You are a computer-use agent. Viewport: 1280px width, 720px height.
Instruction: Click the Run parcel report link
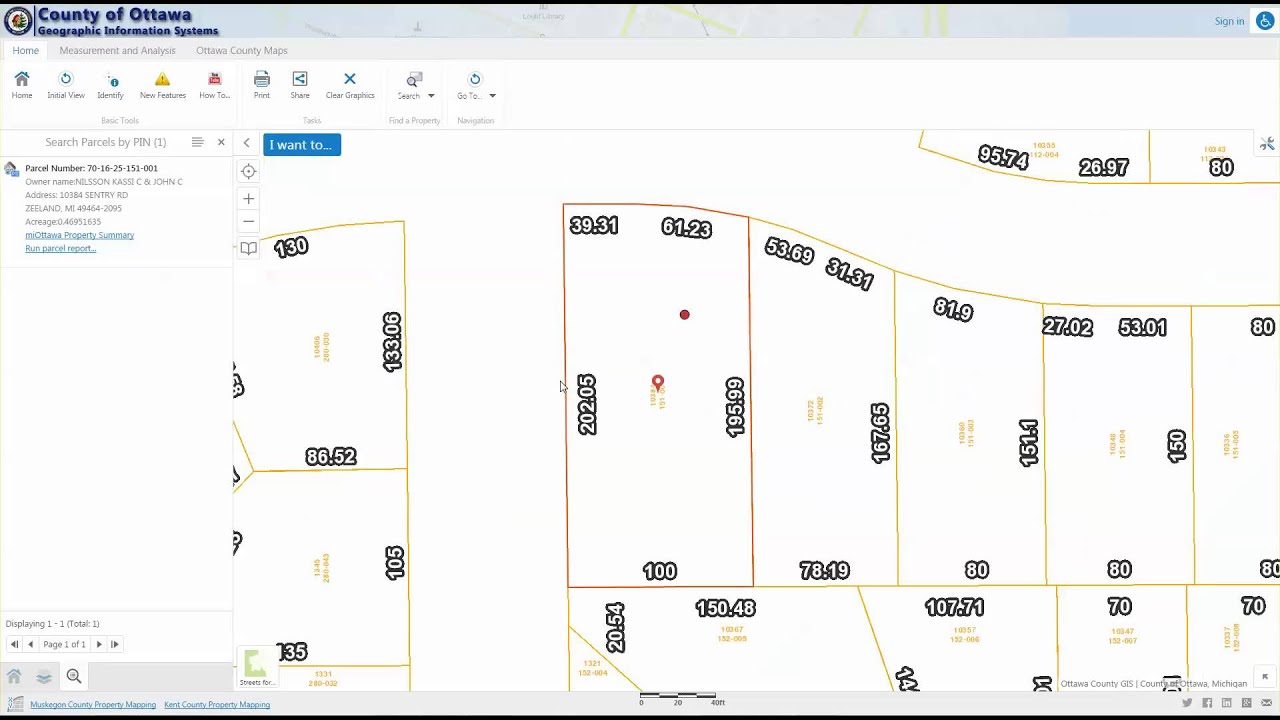(x=60, y=248)
